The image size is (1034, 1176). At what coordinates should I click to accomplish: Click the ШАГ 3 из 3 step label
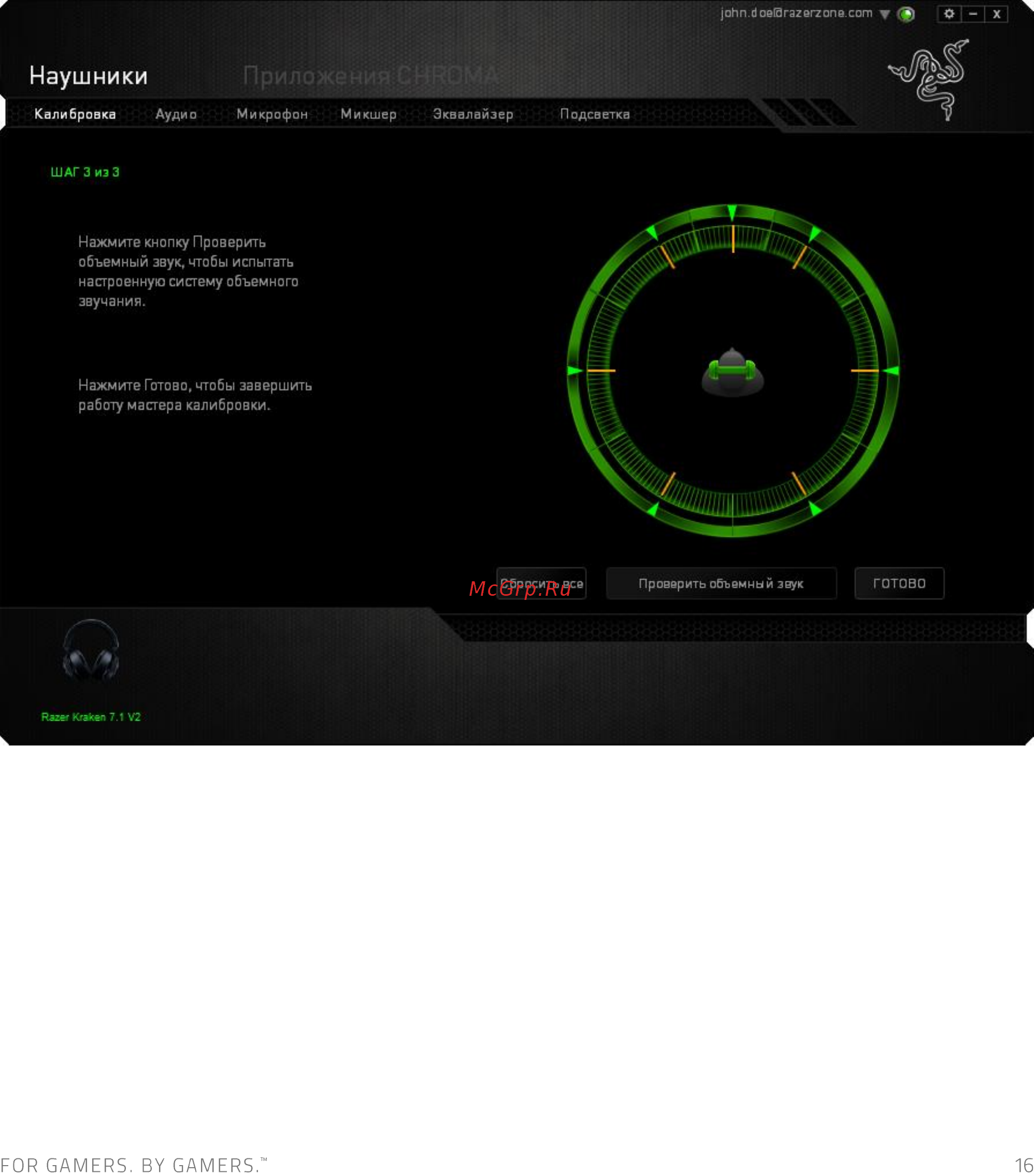pos(85,172)
